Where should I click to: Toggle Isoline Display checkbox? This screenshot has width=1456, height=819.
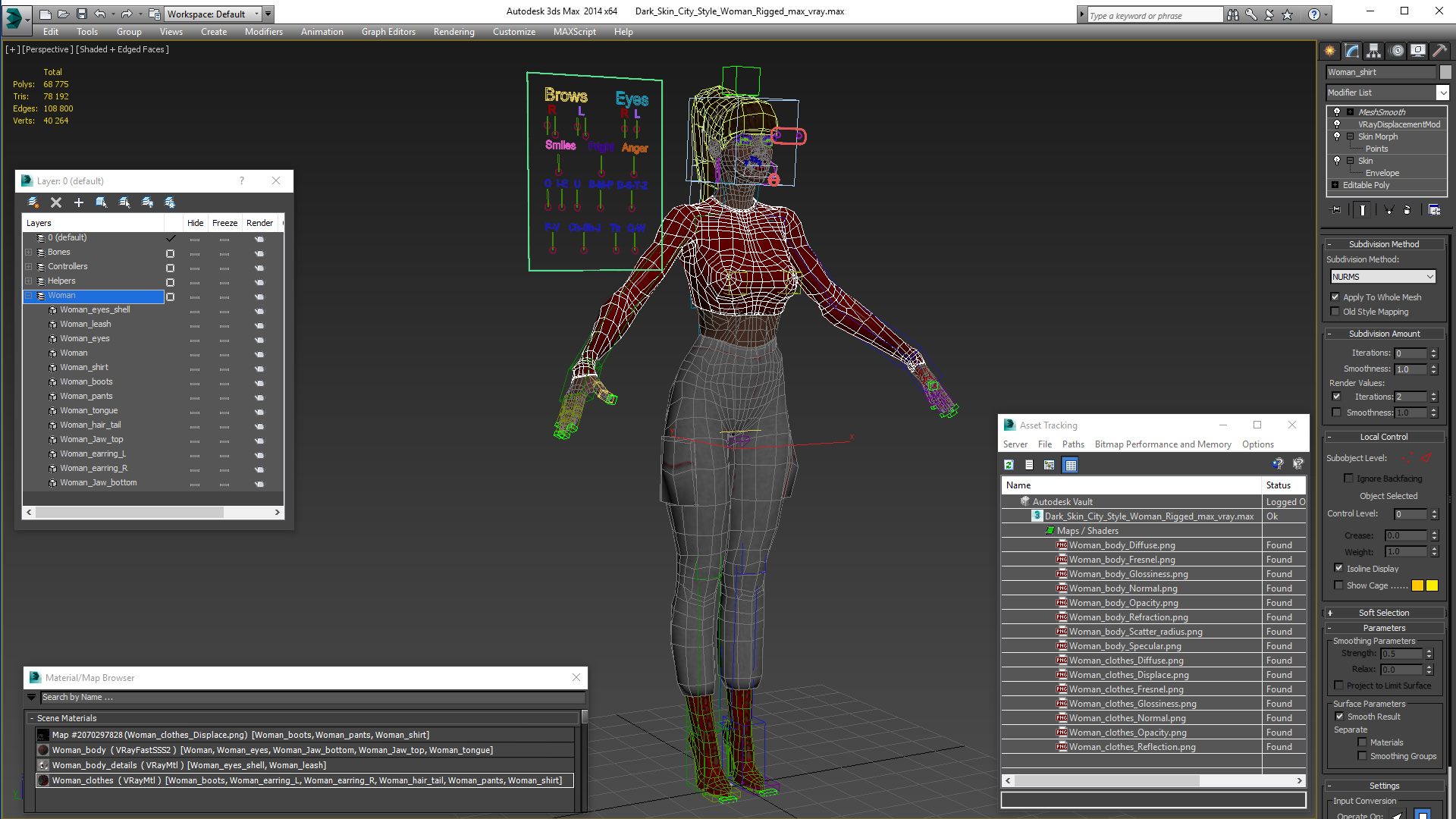pos(1338,568)
